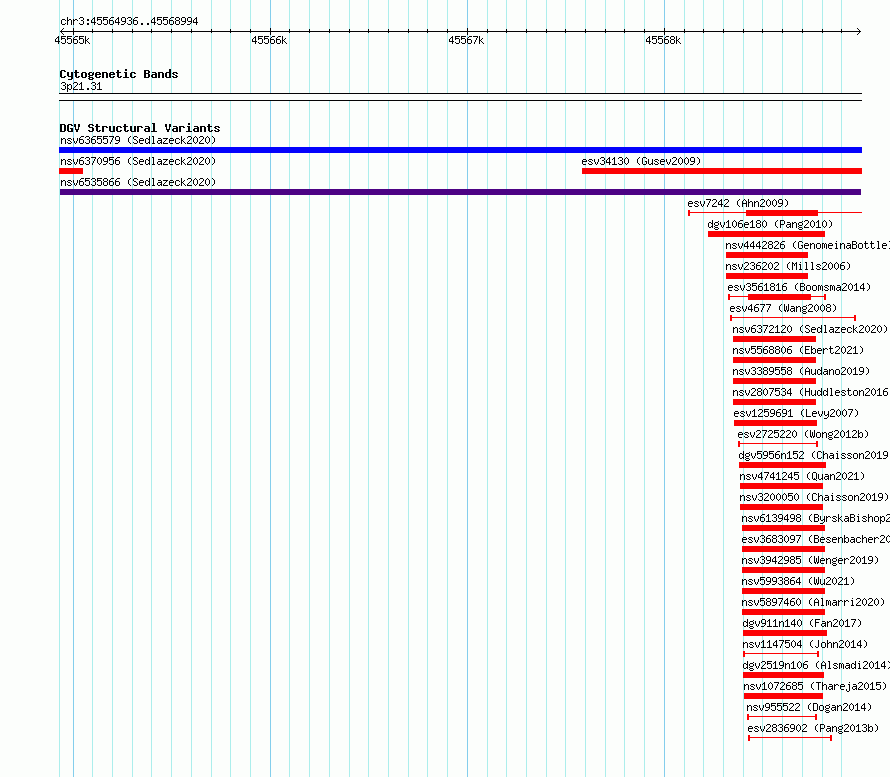The image size is (890, 777).
Task: Open the nsv6139498 ByrskaBishop label
Action: pyautogui.click(x=815, y=518)
